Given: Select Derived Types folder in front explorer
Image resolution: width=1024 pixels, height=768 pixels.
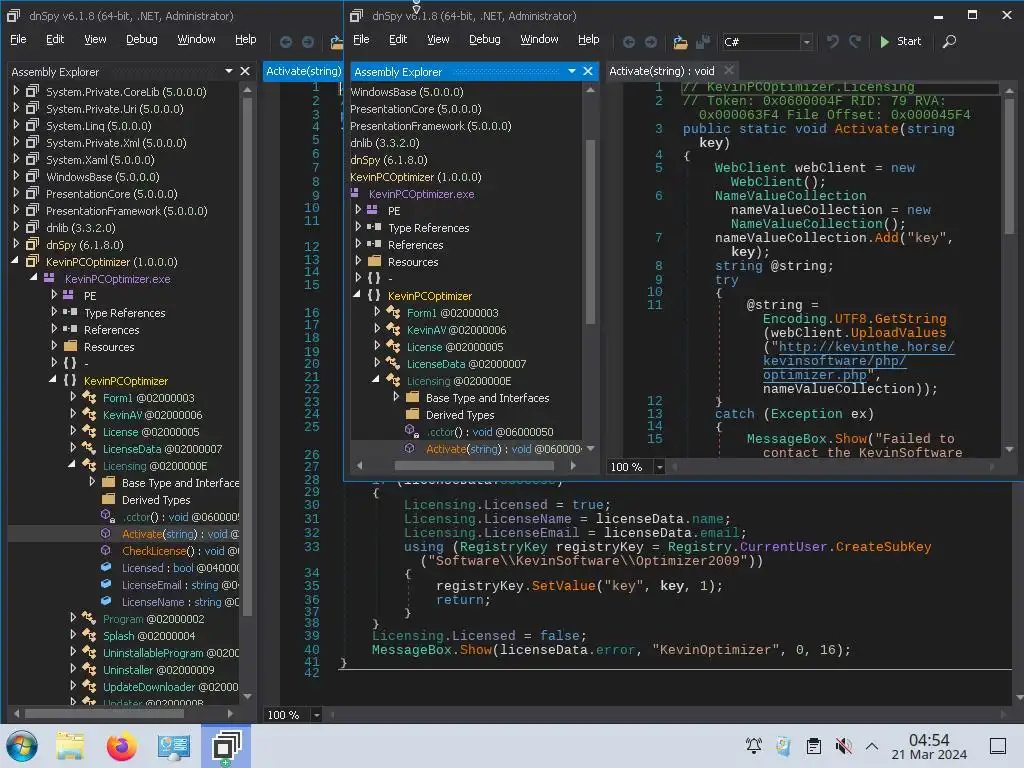Looking at the screenshot, I should (x=460, y=415).
